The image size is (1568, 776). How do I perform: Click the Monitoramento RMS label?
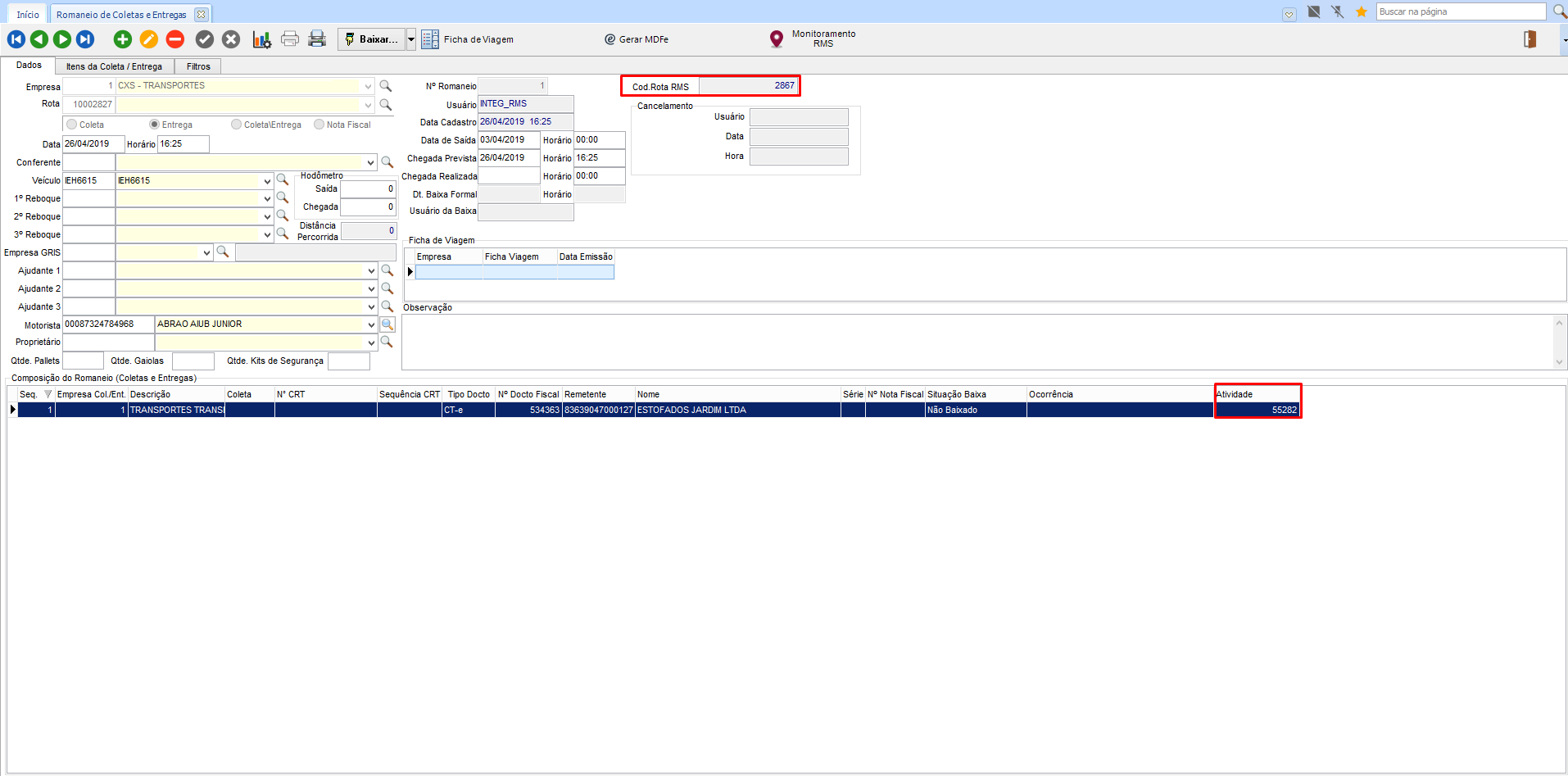click(823, 39)
